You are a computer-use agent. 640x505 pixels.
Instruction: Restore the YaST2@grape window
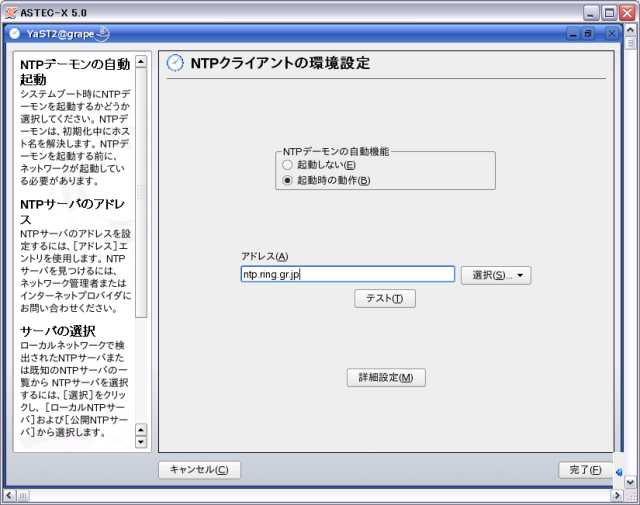tap(588, 33)
